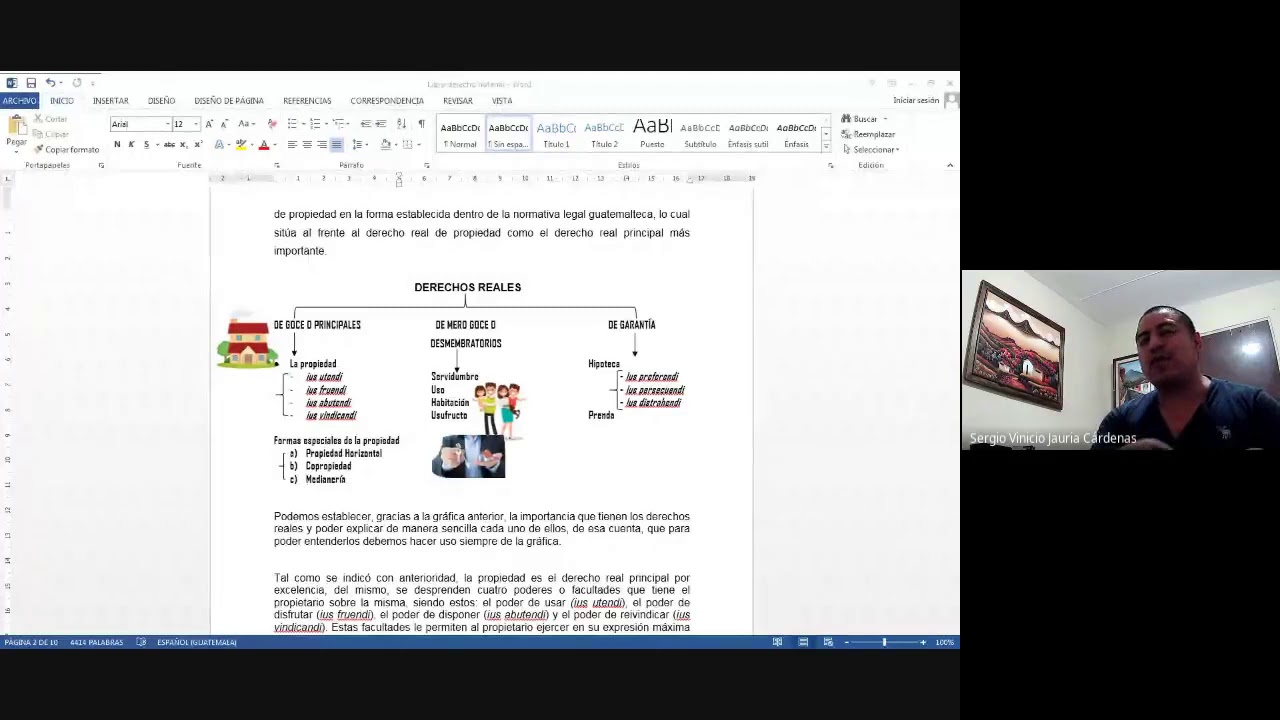Open the proofing check icon in status bar
Viewport: 1280px width, 720px height.
pos(141,642)
